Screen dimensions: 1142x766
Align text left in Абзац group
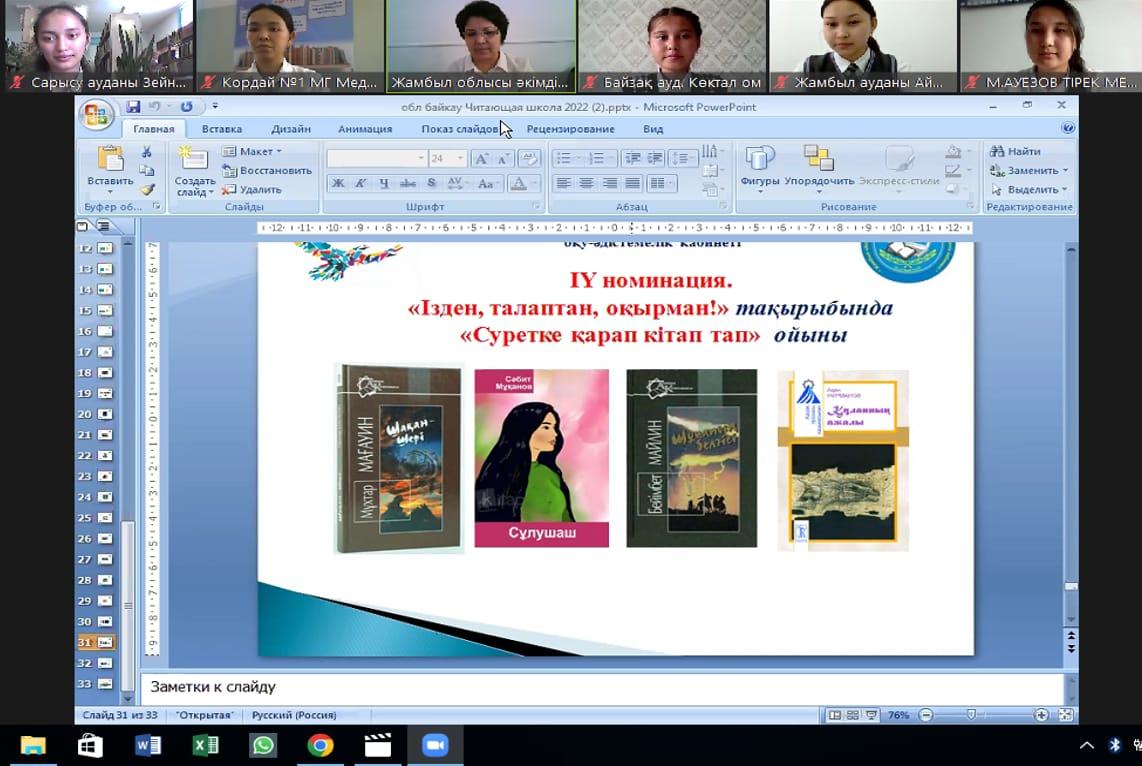pos(563,183)
